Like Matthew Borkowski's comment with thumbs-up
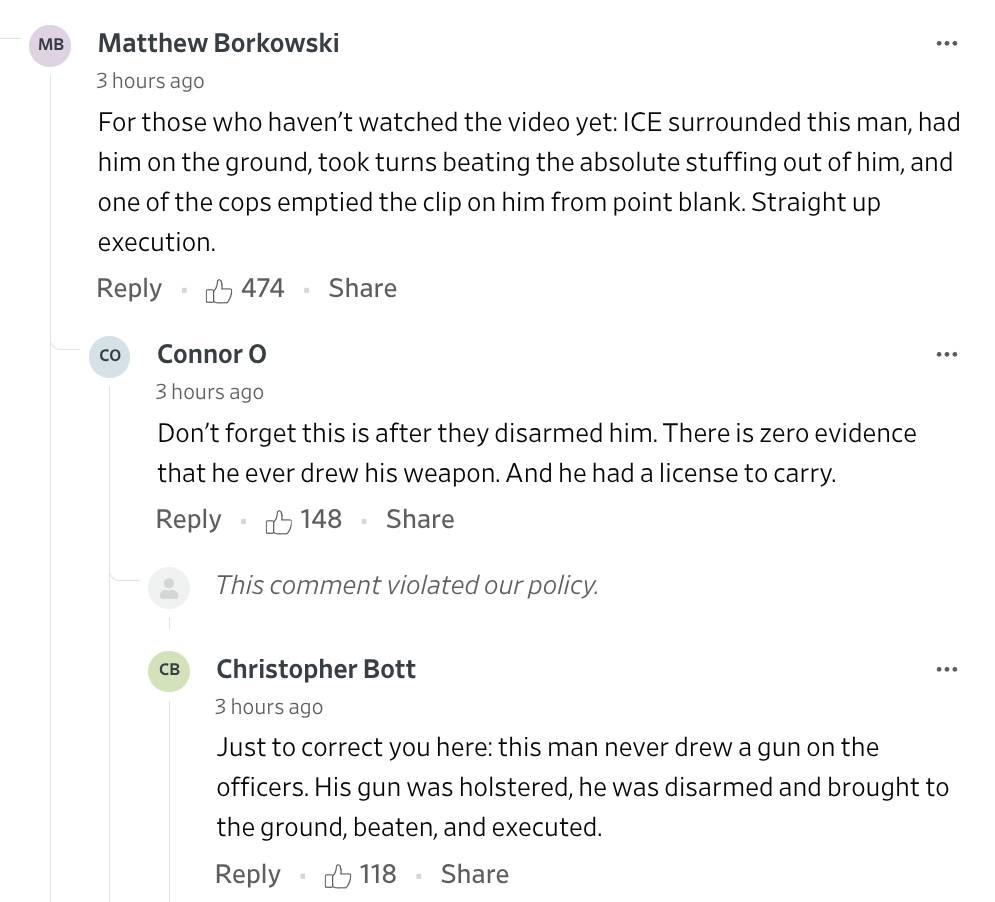 tap(219, 290)
